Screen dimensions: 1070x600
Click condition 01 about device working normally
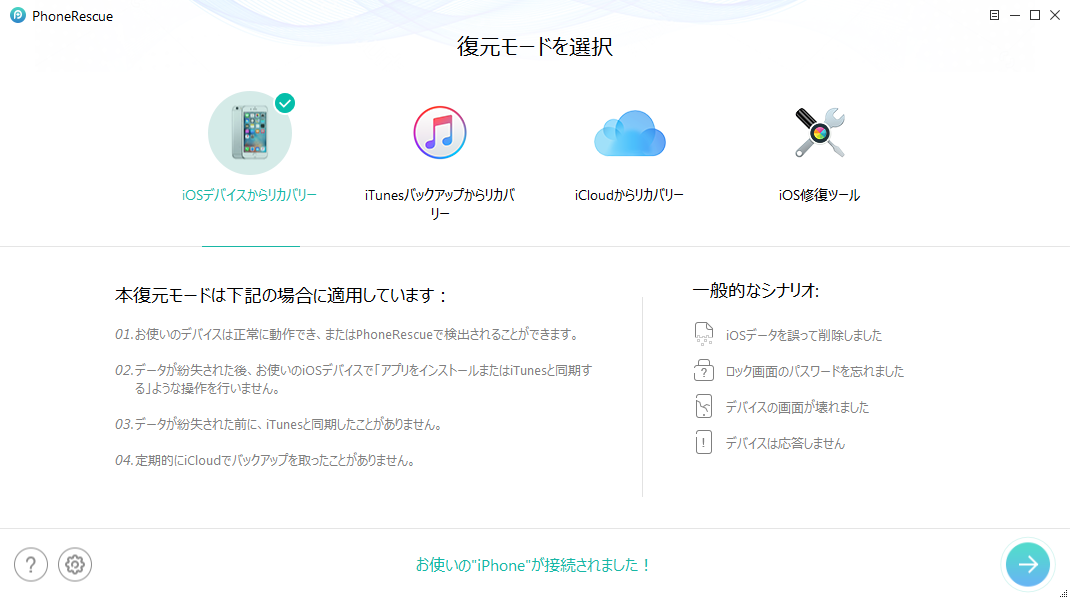(x=348, y=334)
